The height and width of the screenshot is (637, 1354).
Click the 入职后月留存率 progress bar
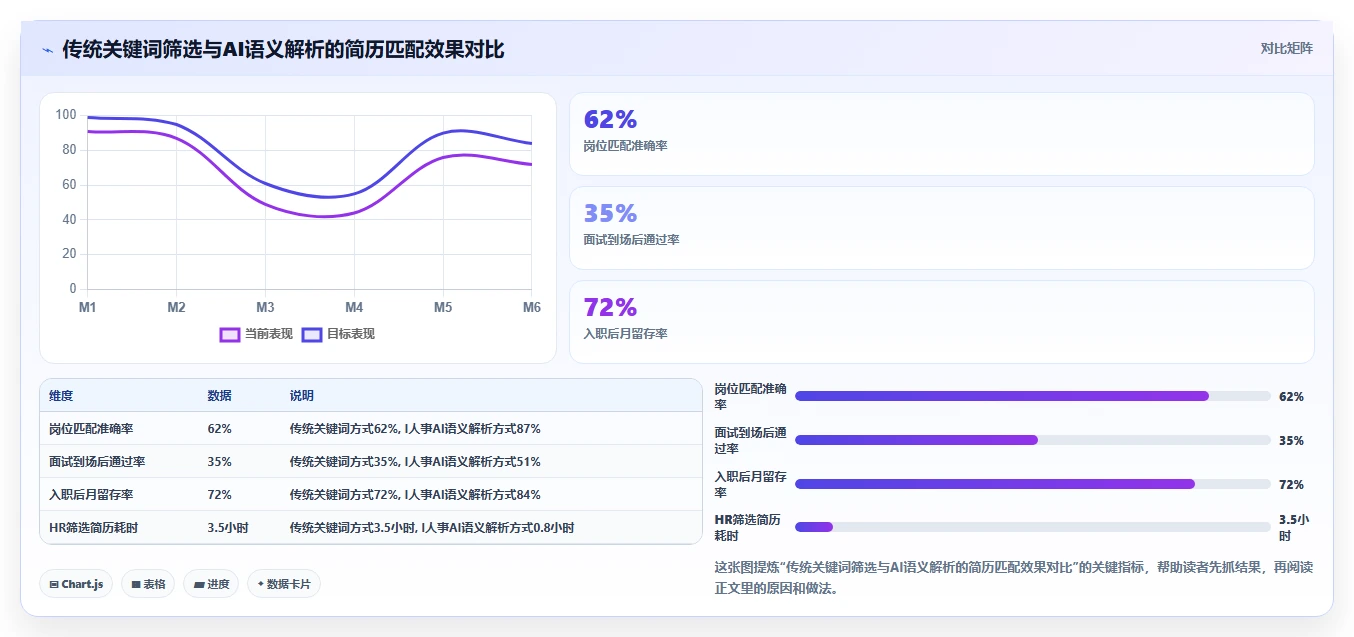tap(1032, 484)
